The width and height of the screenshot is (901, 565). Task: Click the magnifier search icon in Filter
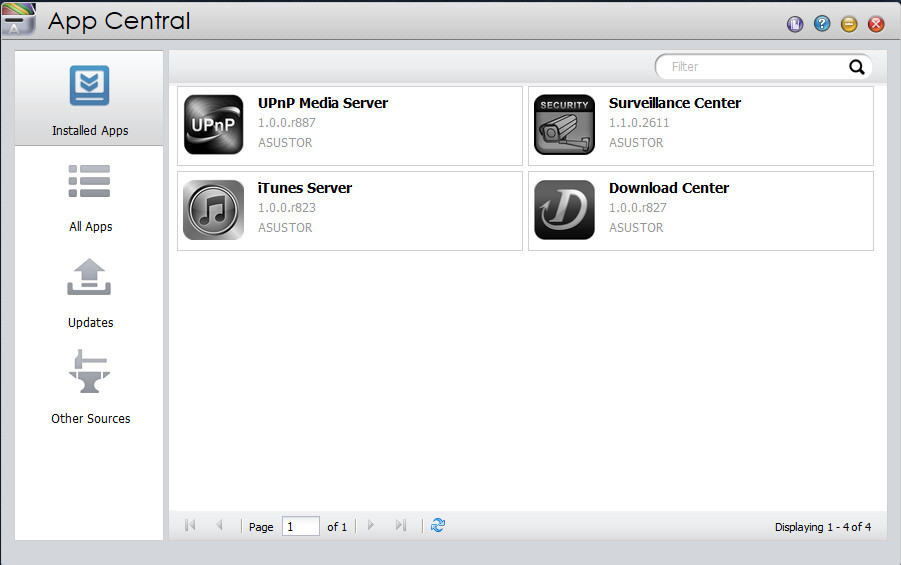coord(856,67)
